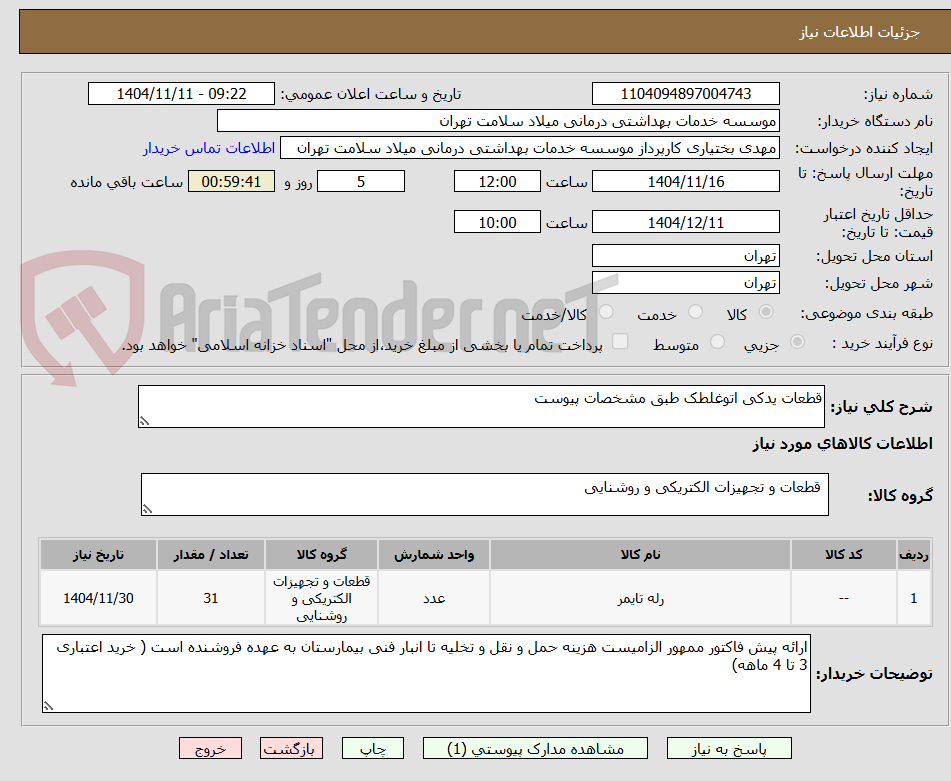Click the گروه کالا text area

click(485, 494)
